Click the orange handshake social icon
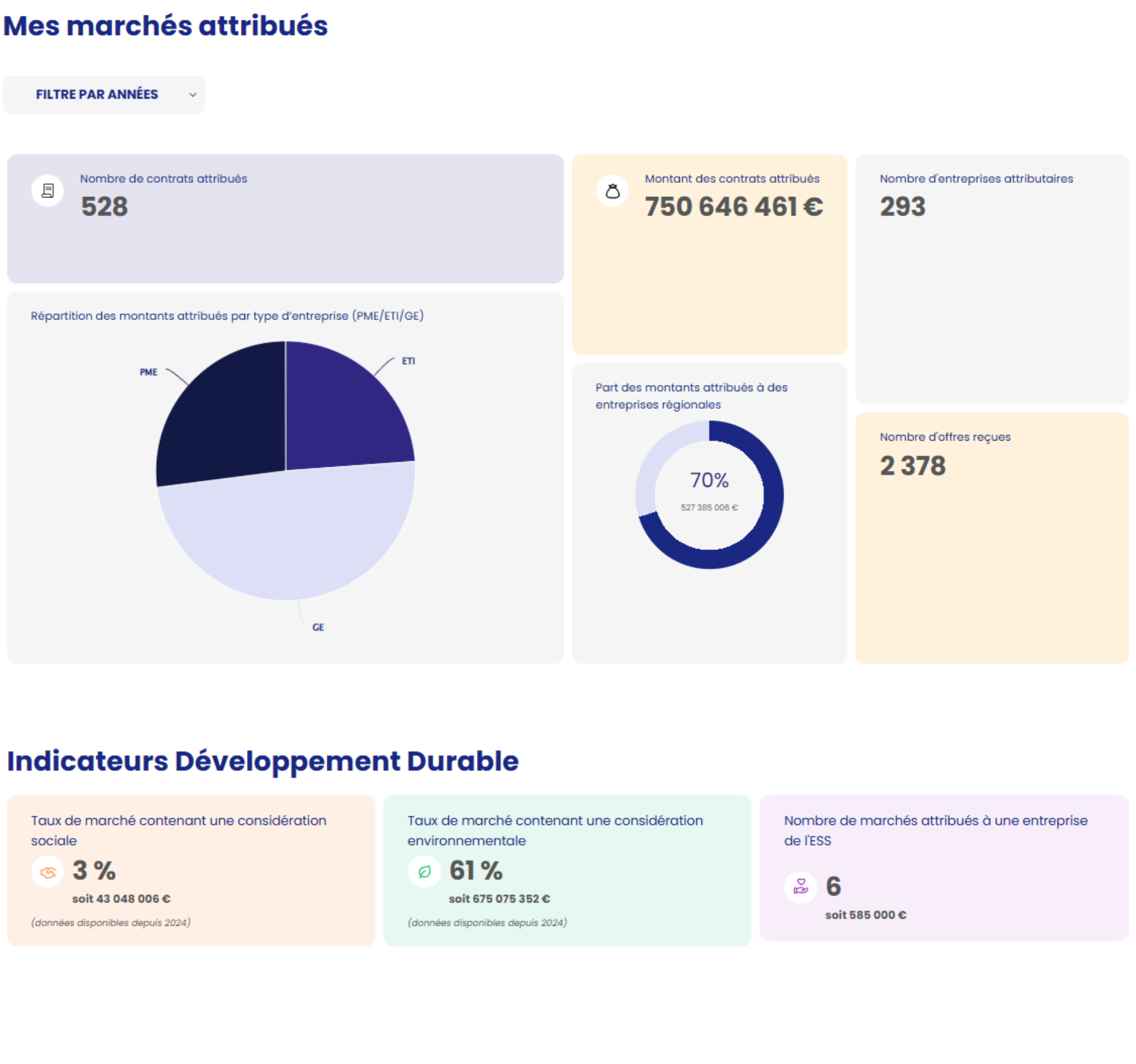Screen dimensions: 1136x1064 click(48, 871)
